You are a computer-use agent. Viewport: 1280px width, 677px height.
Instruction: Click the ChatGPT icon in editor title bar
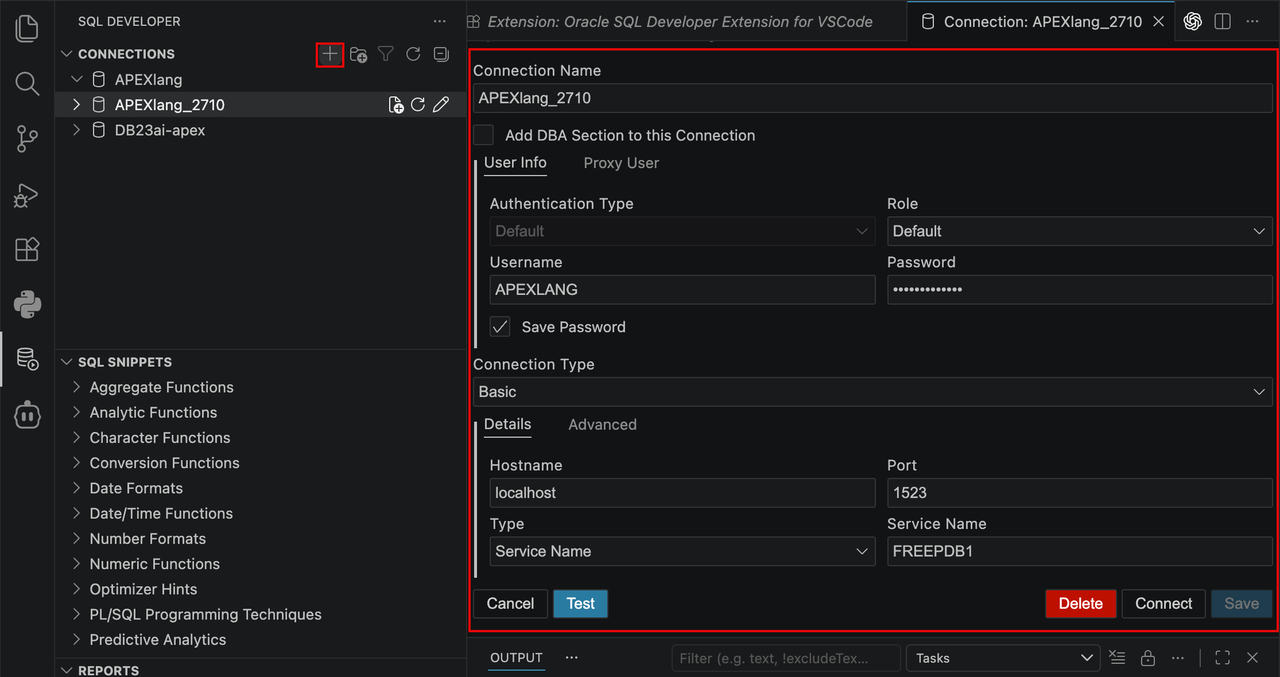[x=1193, y=21]
